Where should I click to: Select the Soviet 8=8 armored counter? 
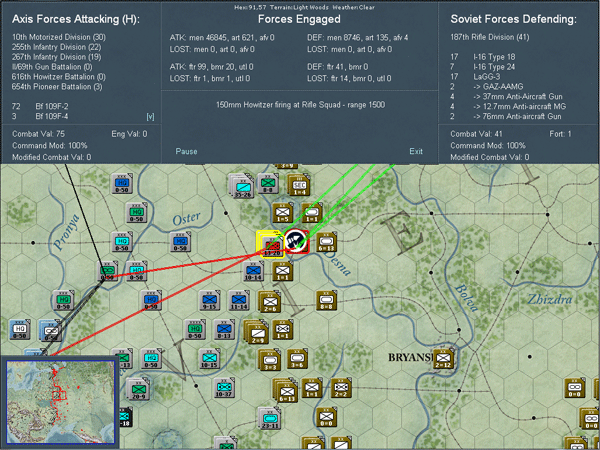[x=326, y=301]
